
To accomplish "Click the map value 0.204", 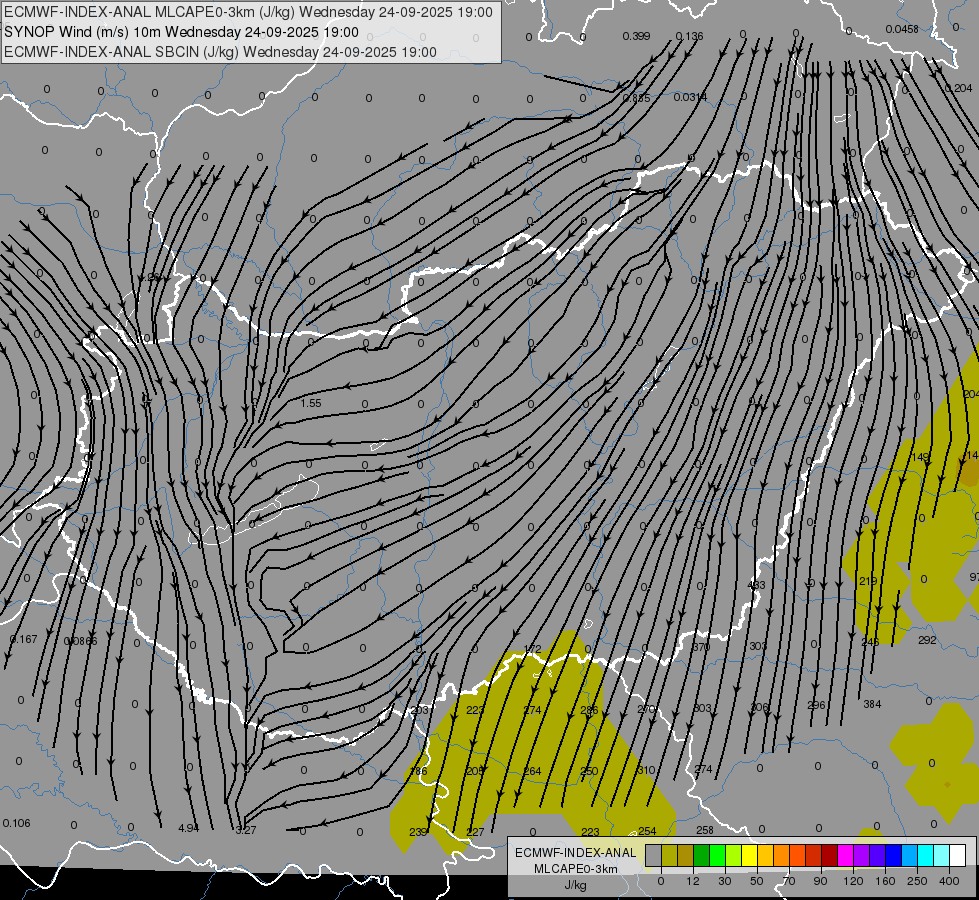I will 958,88.
